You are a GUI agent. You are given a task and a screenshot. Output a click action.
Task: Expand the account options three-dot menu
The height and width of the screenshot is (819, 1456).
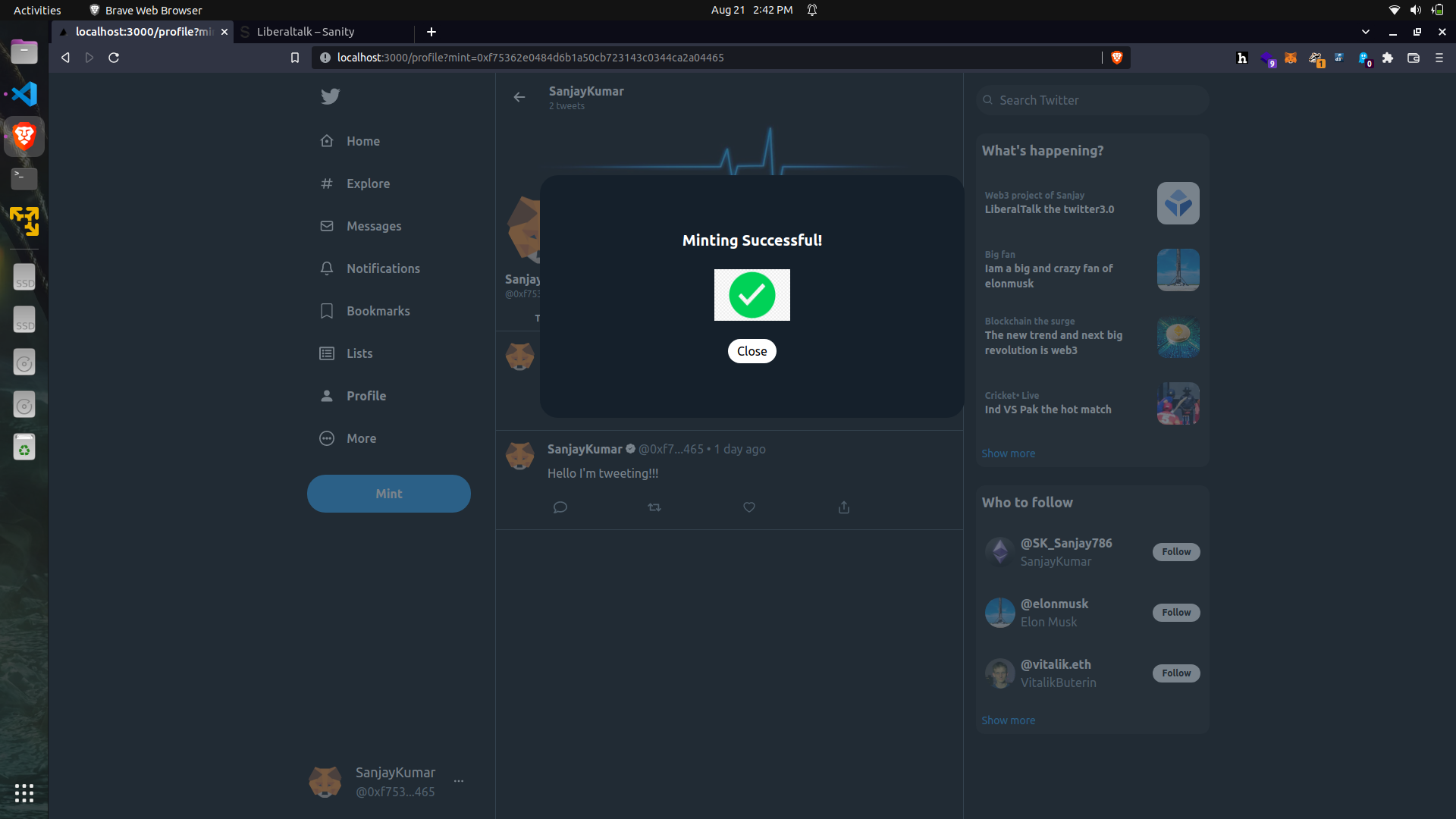[x=459, y=781]
